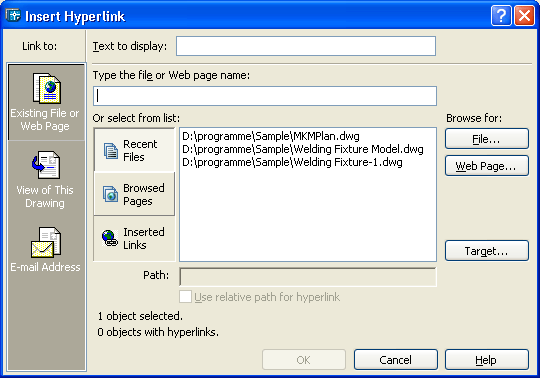Close the Insert Hyperlink dialog
This screenshot has height=378, width=540.
(524, 15)
